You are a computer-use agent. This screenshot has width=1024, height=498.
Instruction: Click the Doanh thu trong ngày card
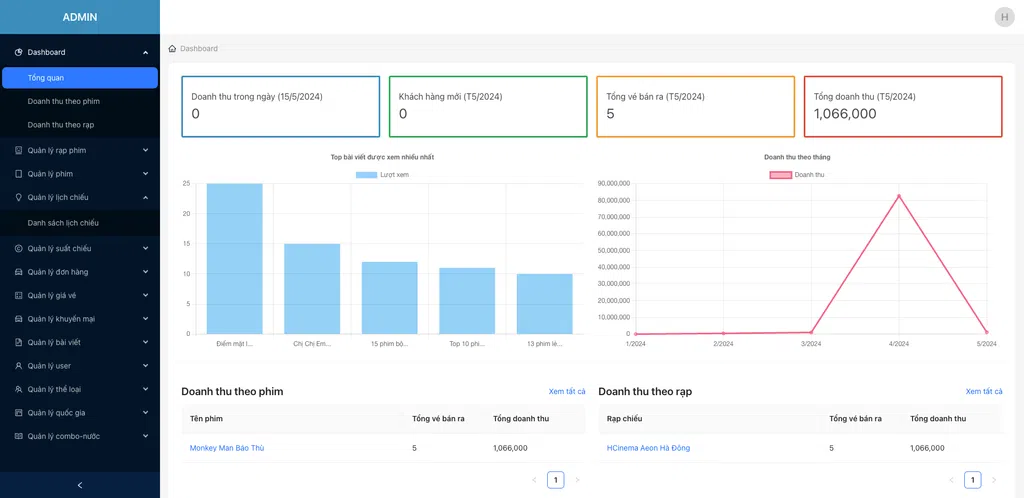pos(281,106)
